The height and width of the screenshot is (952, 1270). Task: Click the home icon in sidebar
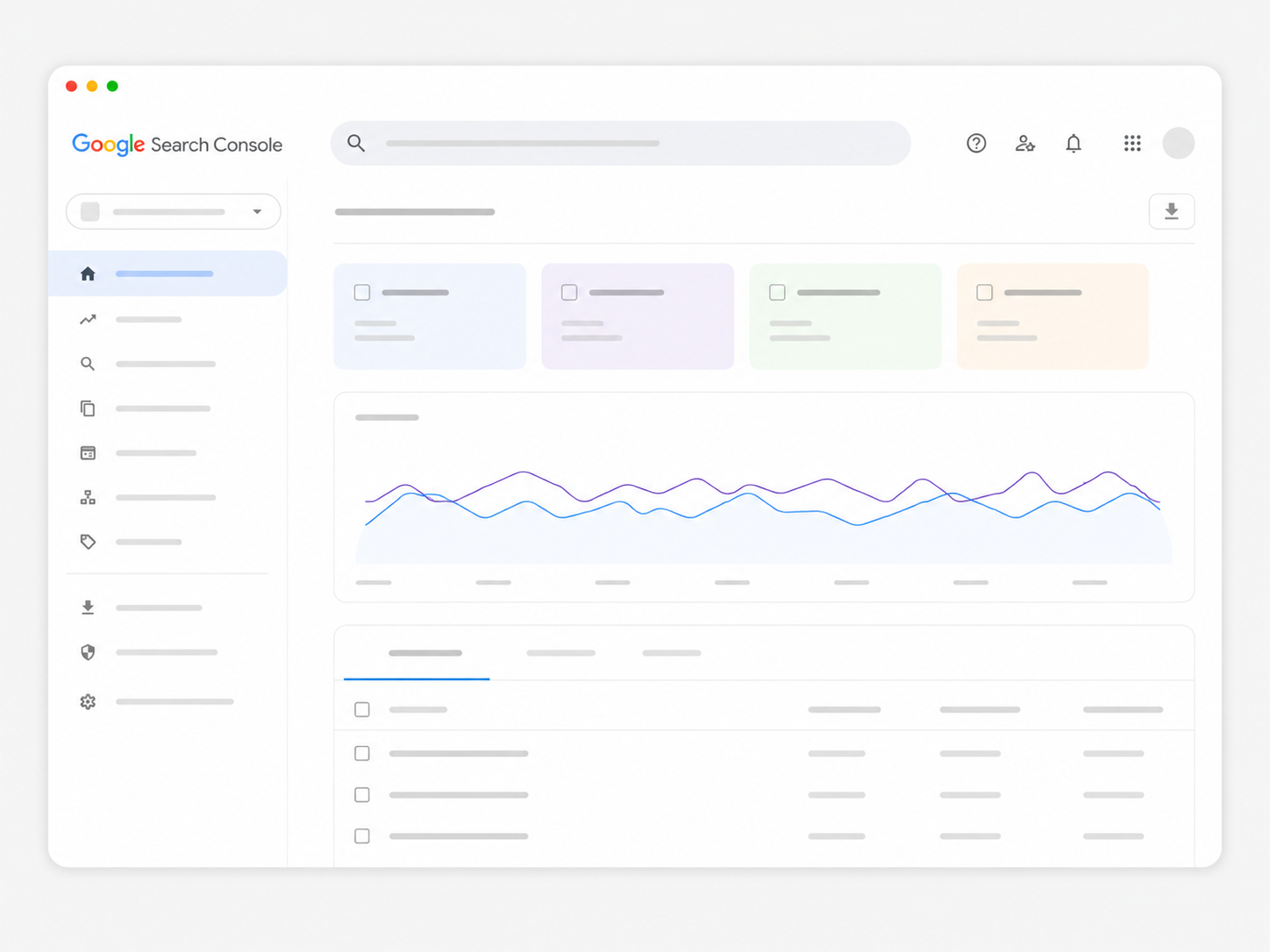[88, 274]
